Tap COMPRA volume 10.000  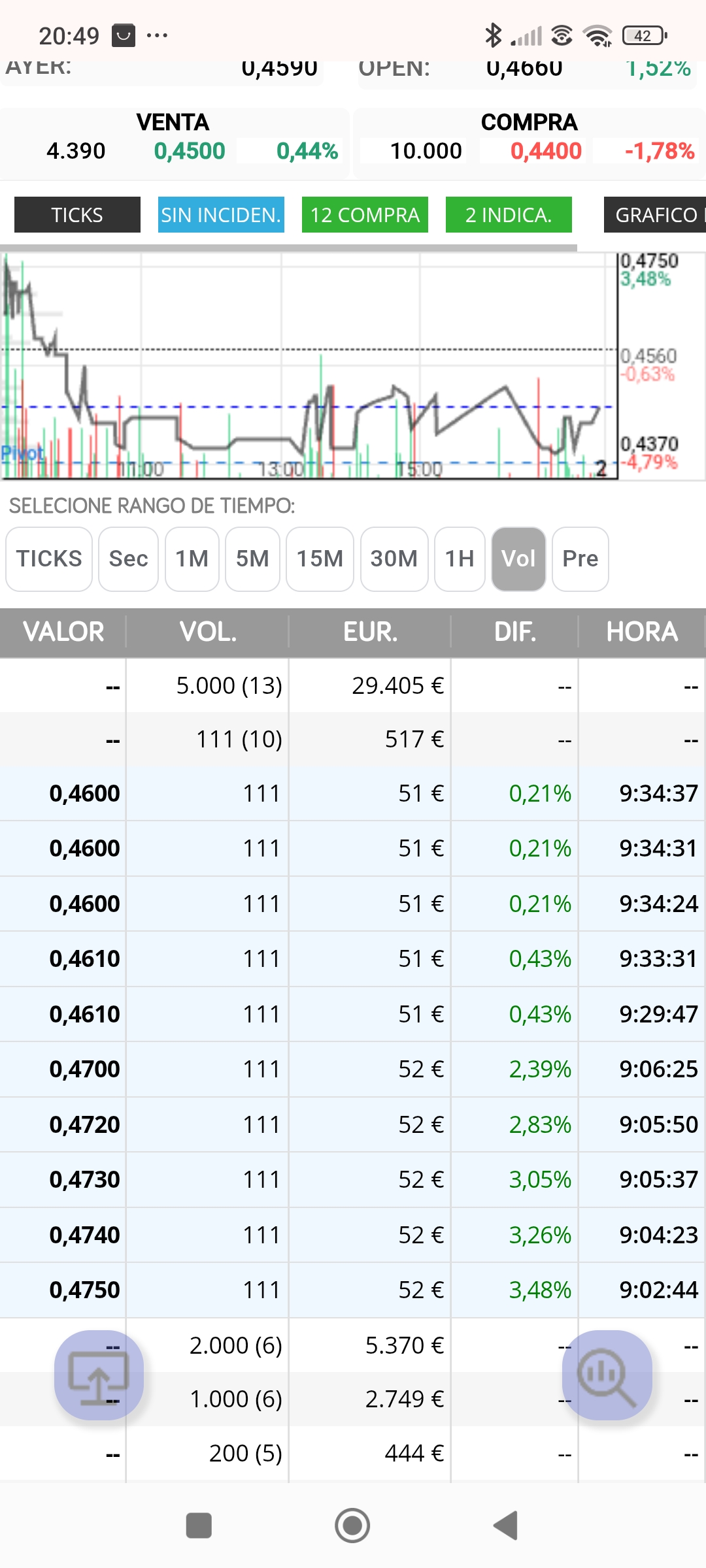(426, 151)
